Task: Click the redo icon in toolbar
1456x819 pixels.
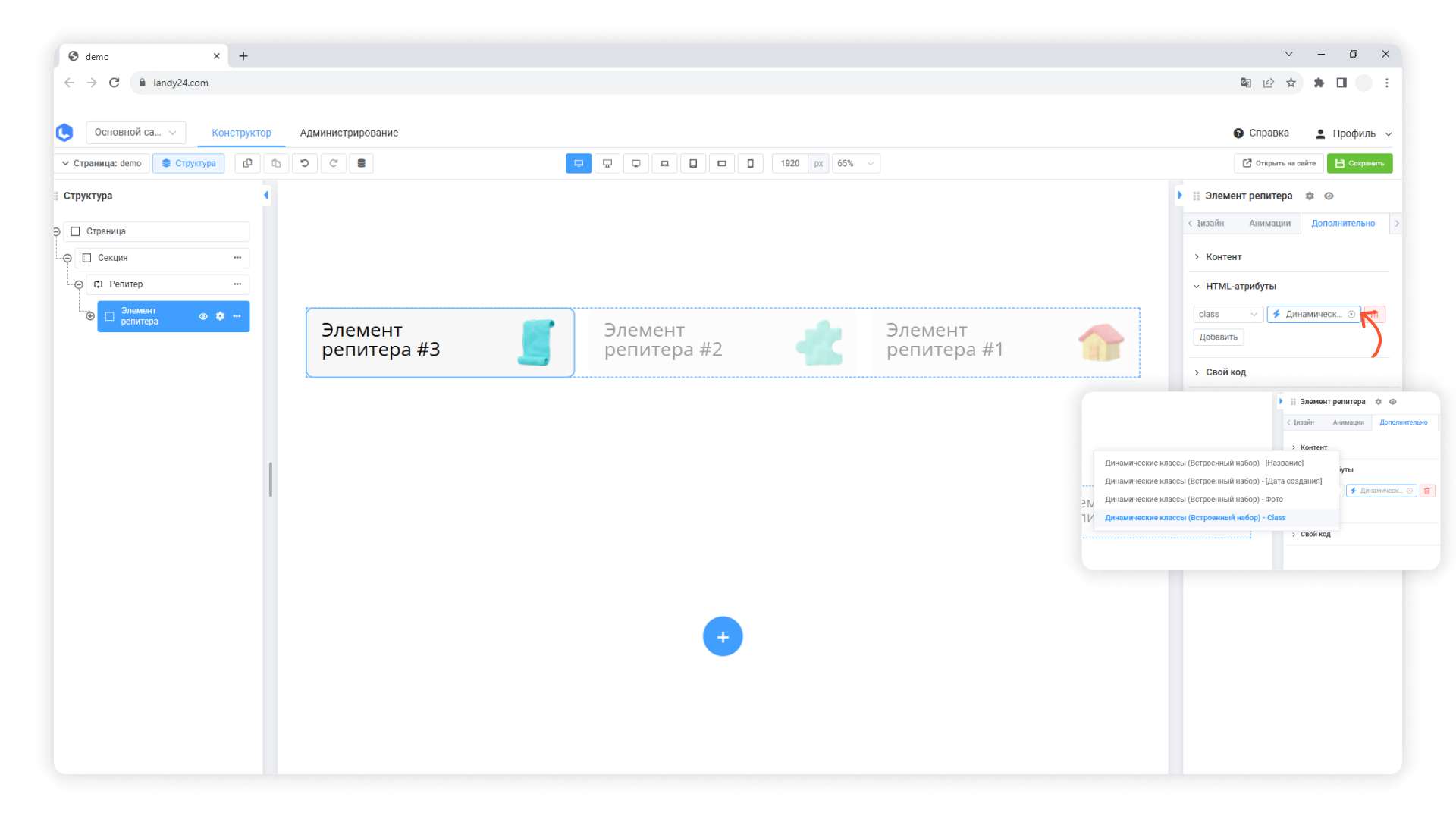Action: click(x=333, y=163)
